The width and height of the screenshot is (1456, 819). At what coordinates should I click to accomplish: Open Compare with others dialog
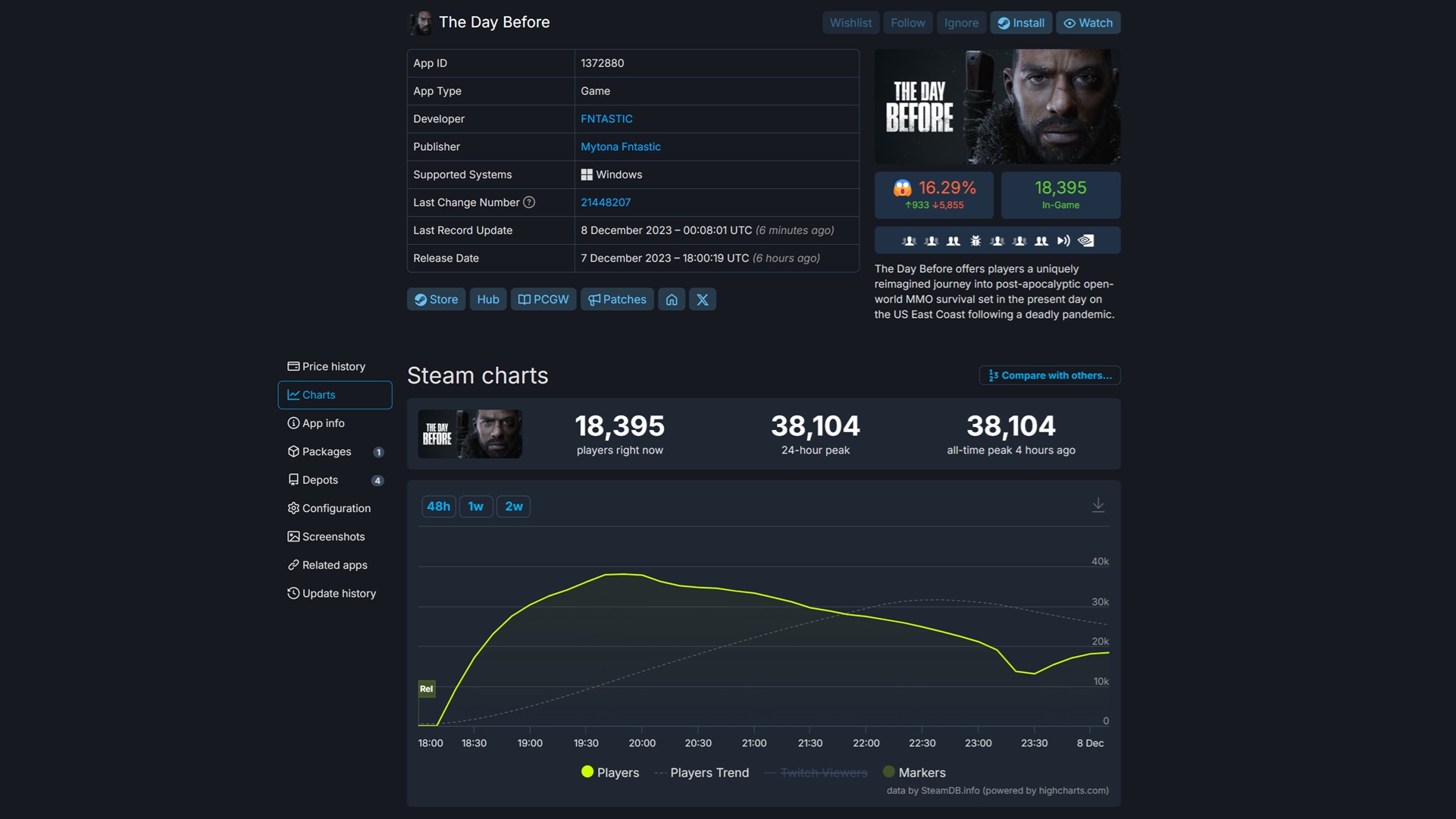(1049, 375)
